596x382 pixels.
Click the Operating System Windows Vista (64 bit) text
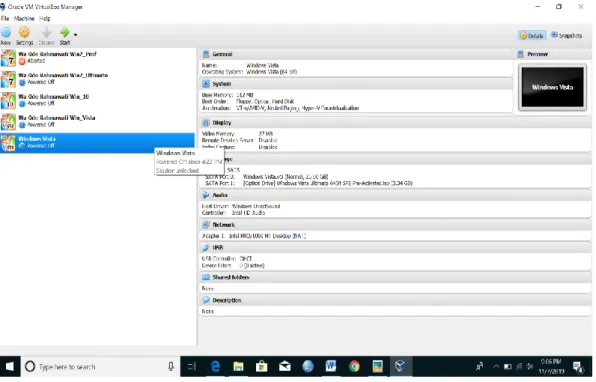(x=271, y=71)
